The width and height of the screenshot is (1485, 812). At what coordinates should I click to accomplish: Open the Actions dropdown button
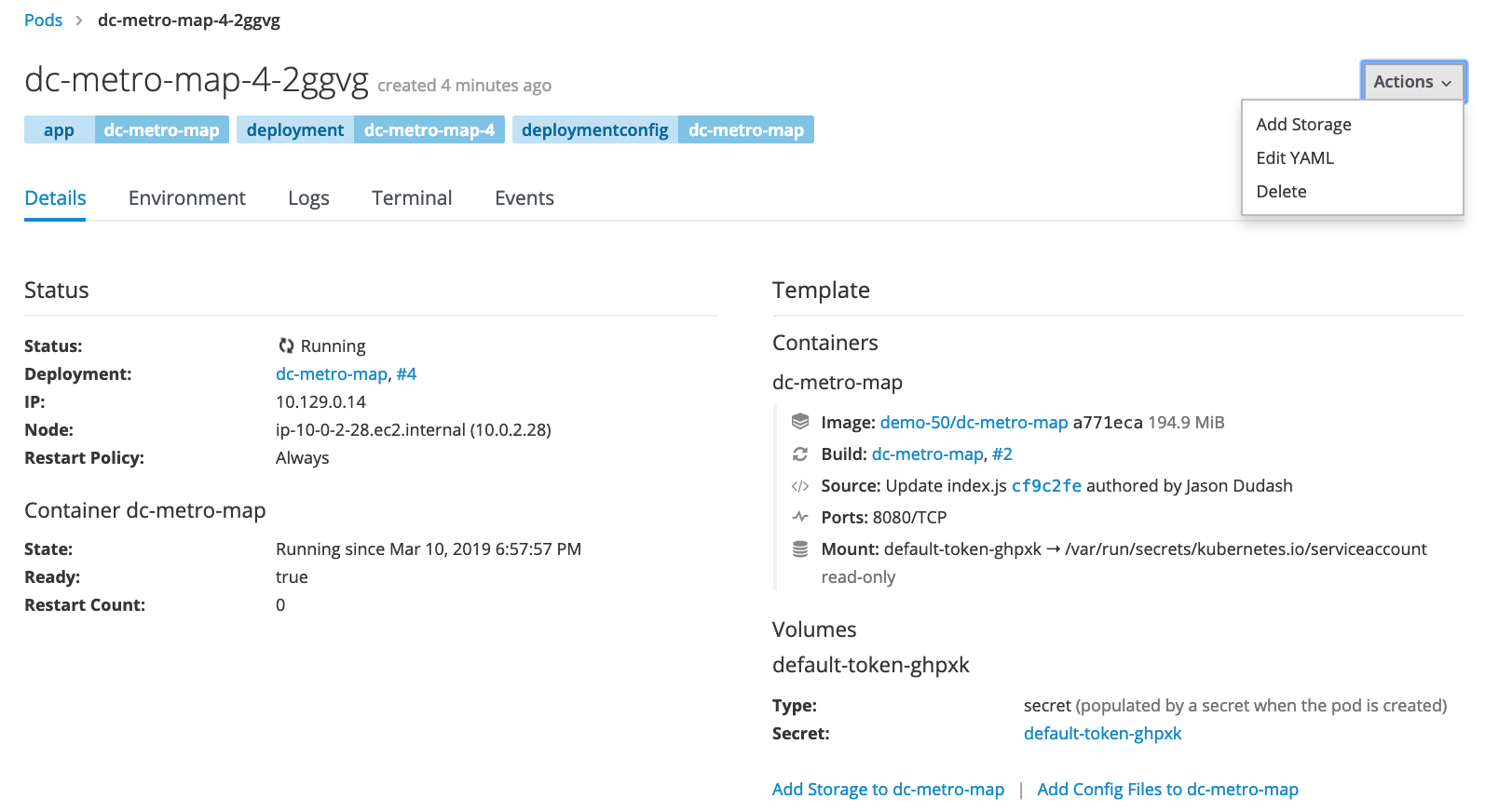tap(1412, 82)
